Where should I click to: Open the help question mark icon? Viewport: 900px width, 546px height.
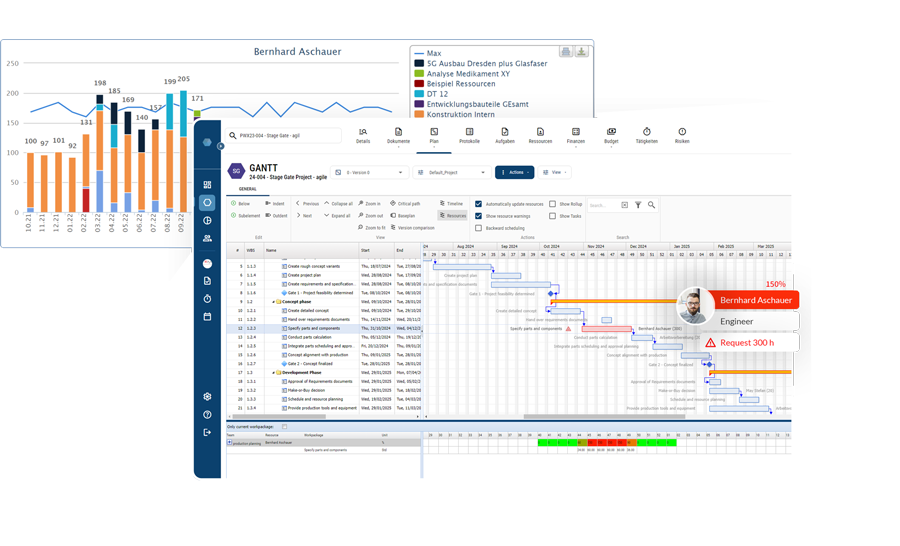207,415
